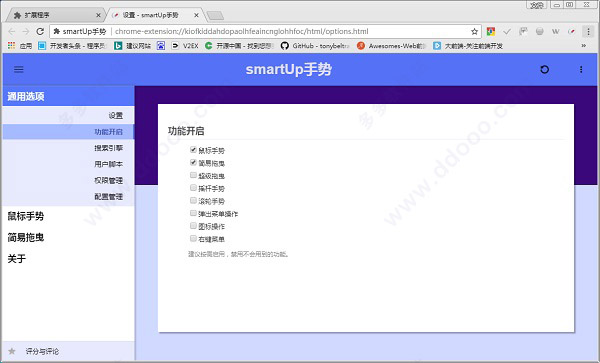Click the smartUp手势 header title
This screenshot has height=363, width=600.
click(289, 69)
